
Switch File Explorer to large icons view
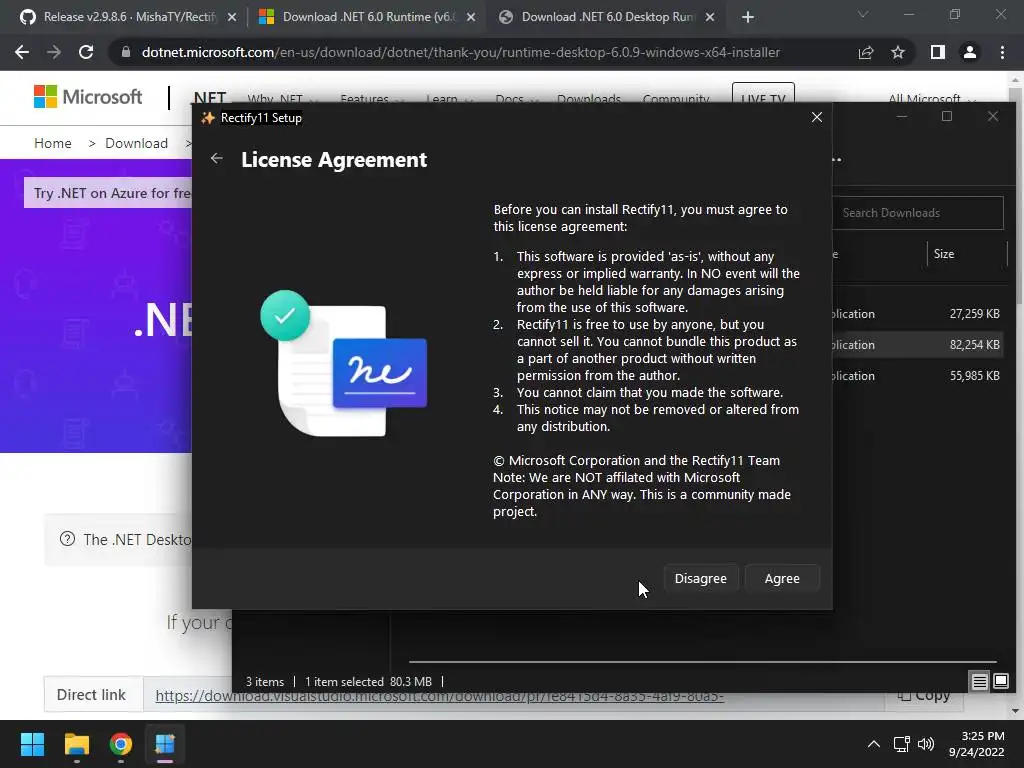point(1001,681)
